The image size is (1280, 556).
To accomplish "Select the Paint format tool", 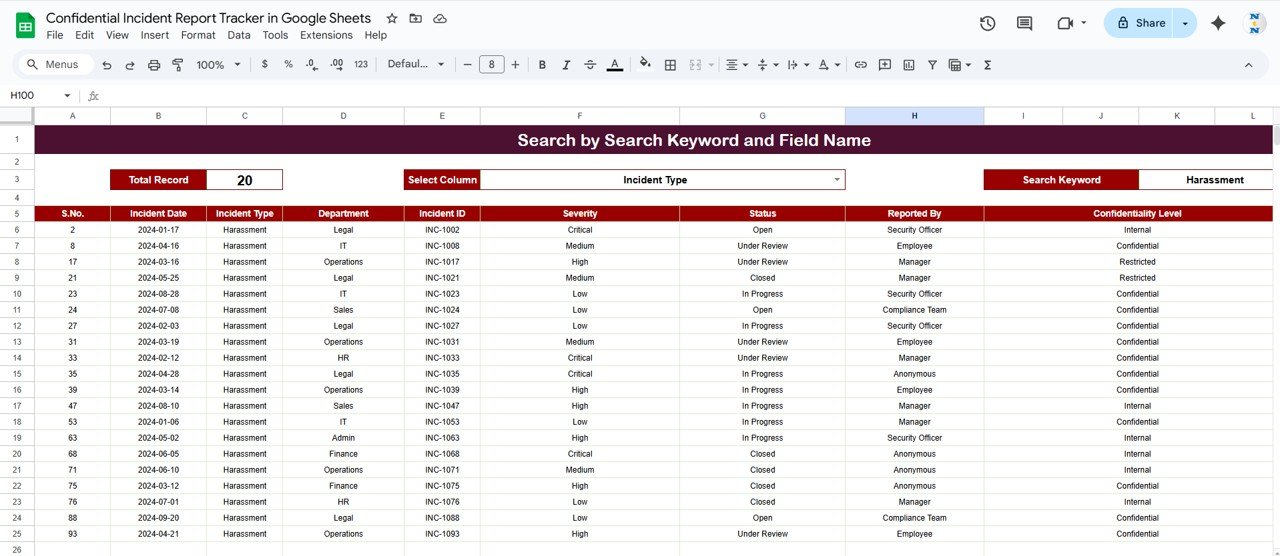I will tap(178, 65).
